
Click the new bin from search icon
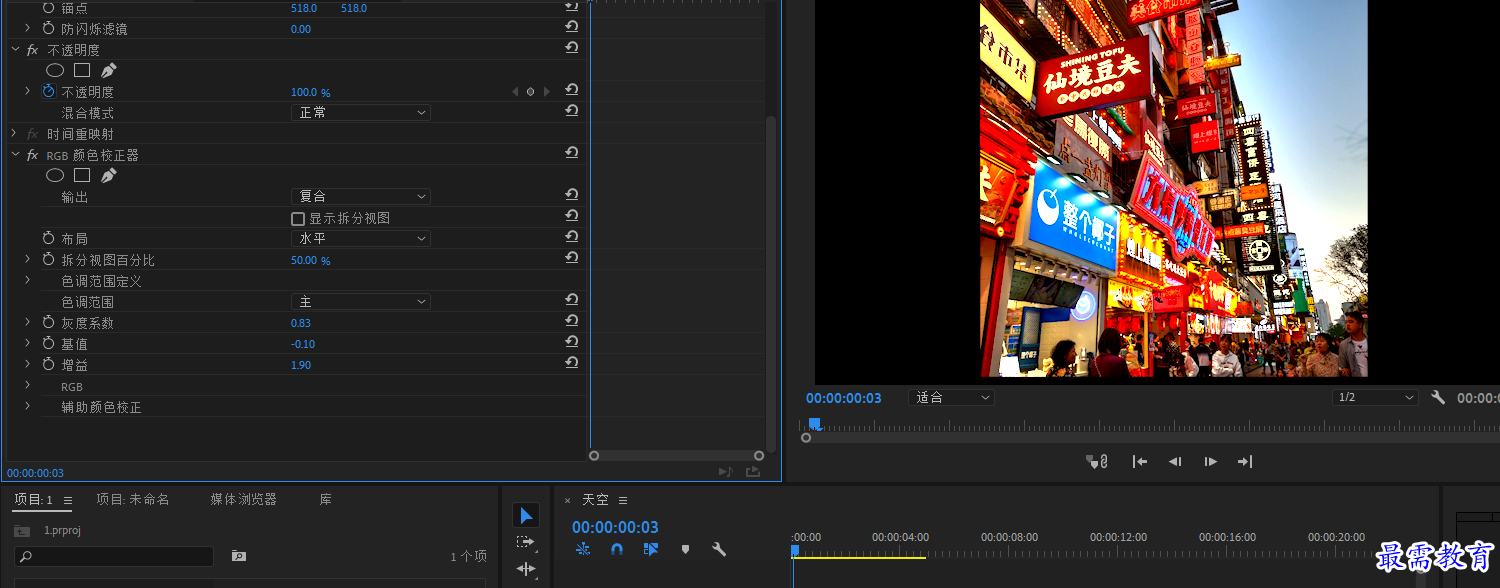tap(238, 555)
